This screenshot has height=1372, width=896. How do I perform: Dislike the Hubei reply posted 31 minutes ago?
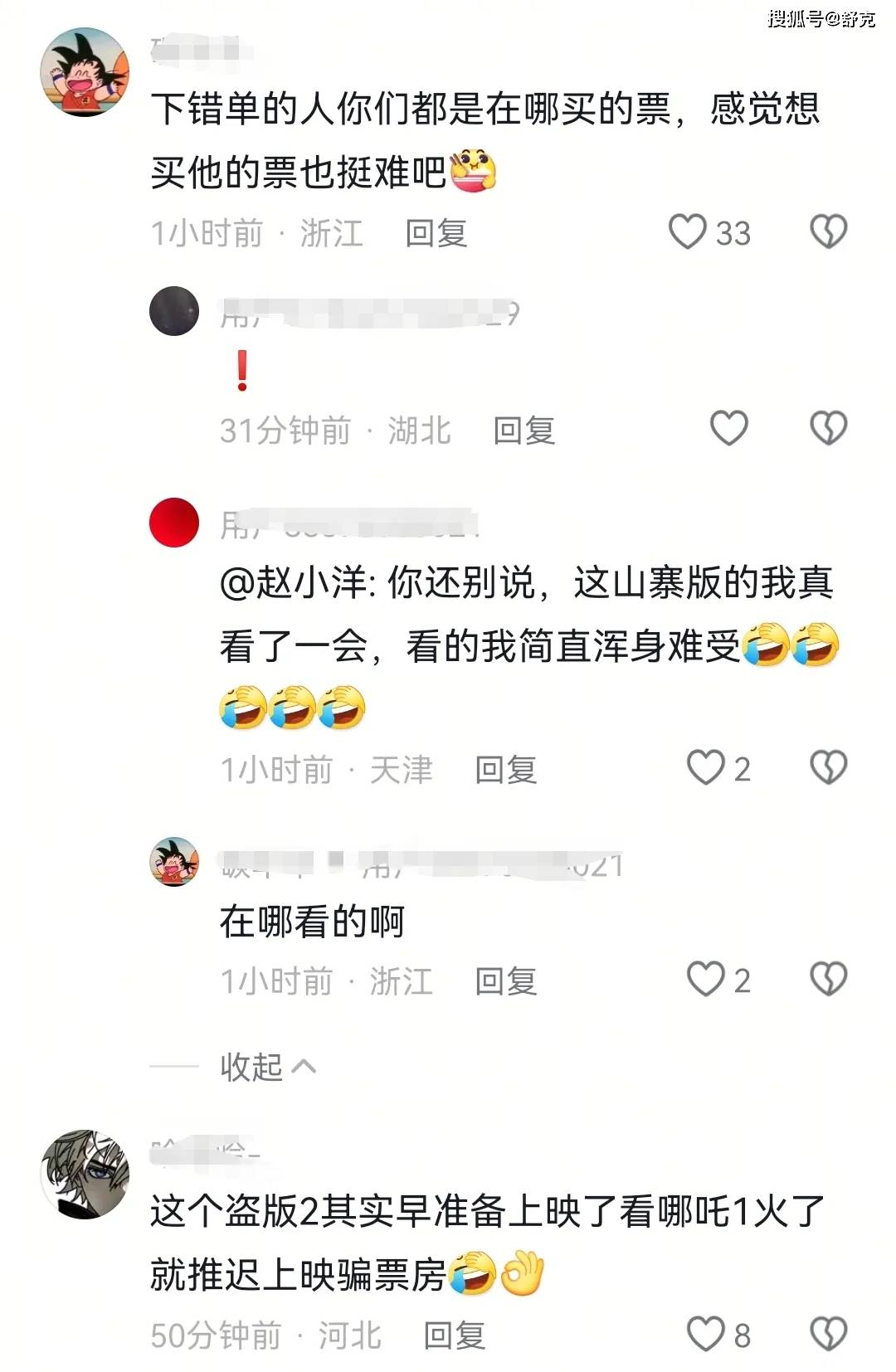coord(828,429)
